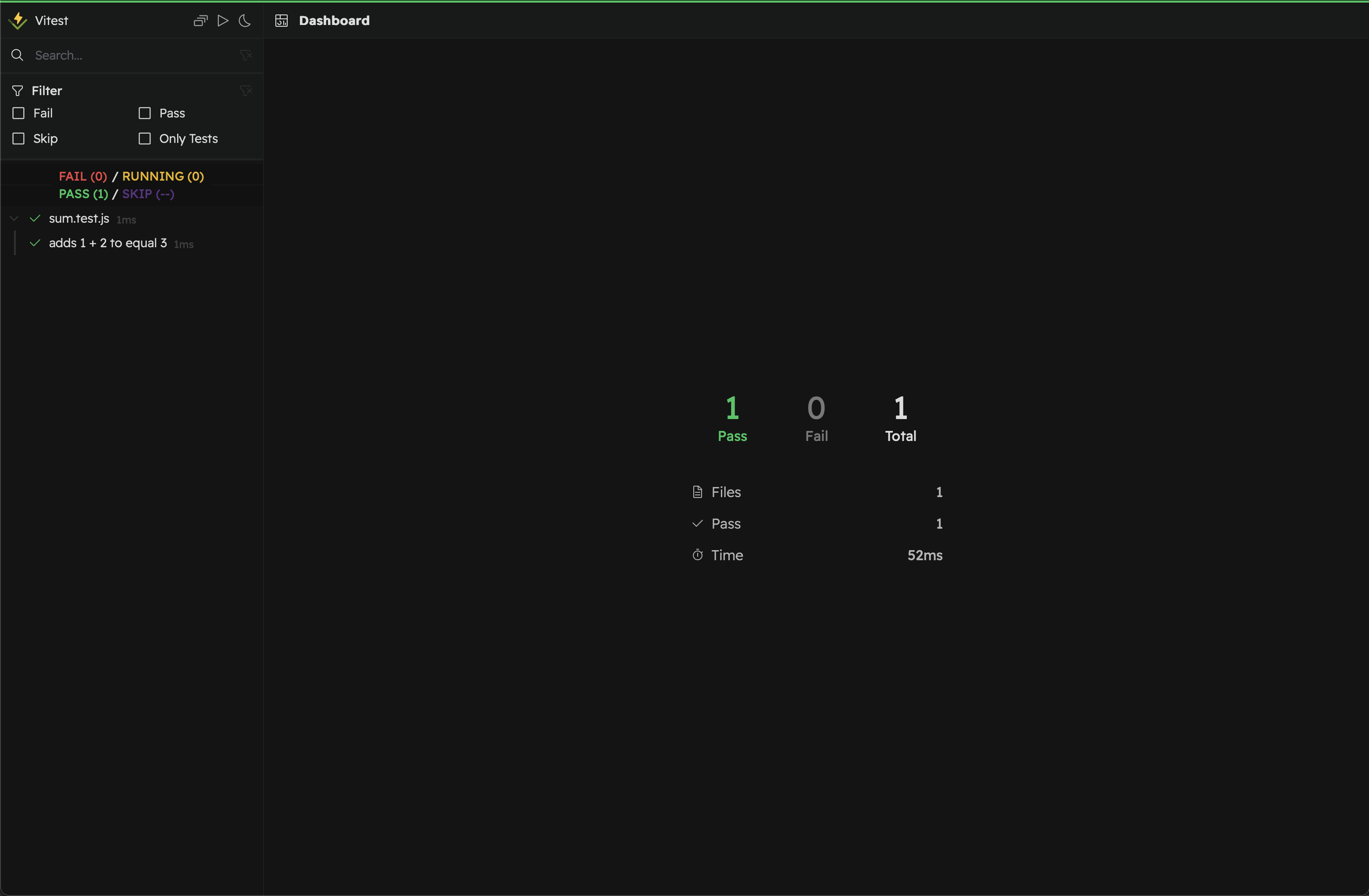Enable the Fail filter checkbox

[x=18, y=113]
